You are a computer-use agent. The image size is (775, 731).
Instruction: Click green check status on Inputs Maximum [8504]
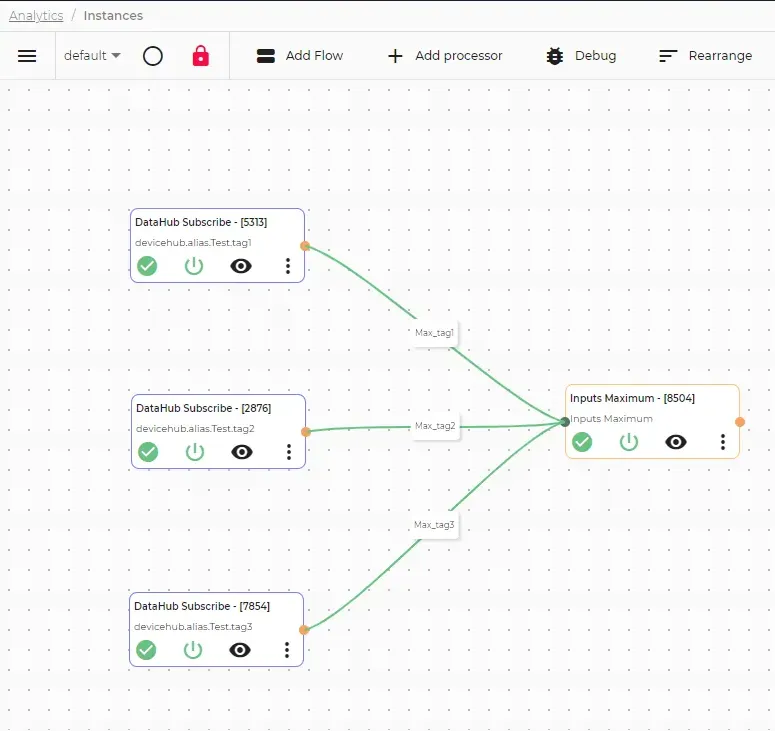pyautogui.click(x=582, y=442)
